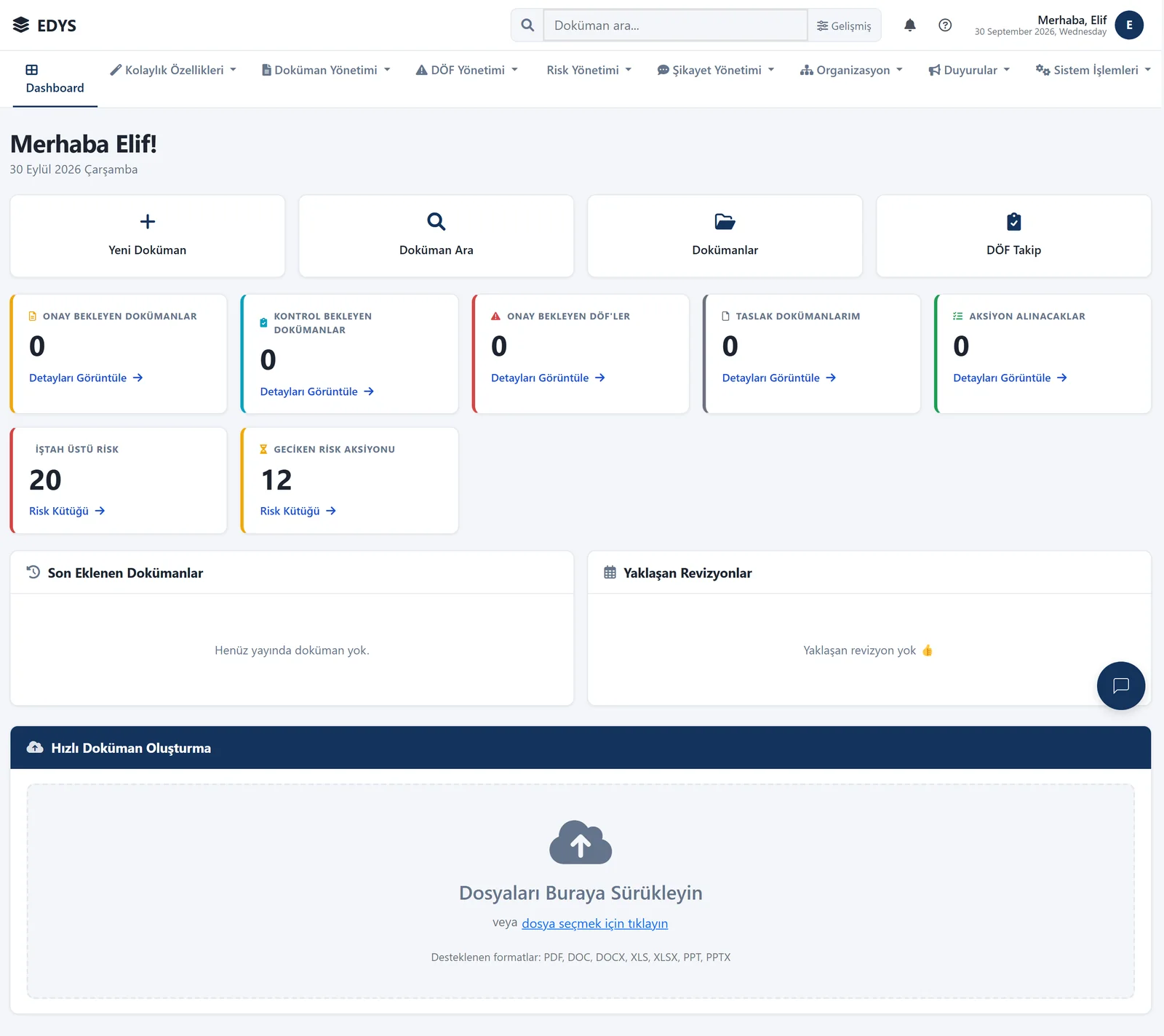Open the floating chat bubble button
Image resolution: width=1164 pixels, height=1036 pixels.
[1121, 685]
